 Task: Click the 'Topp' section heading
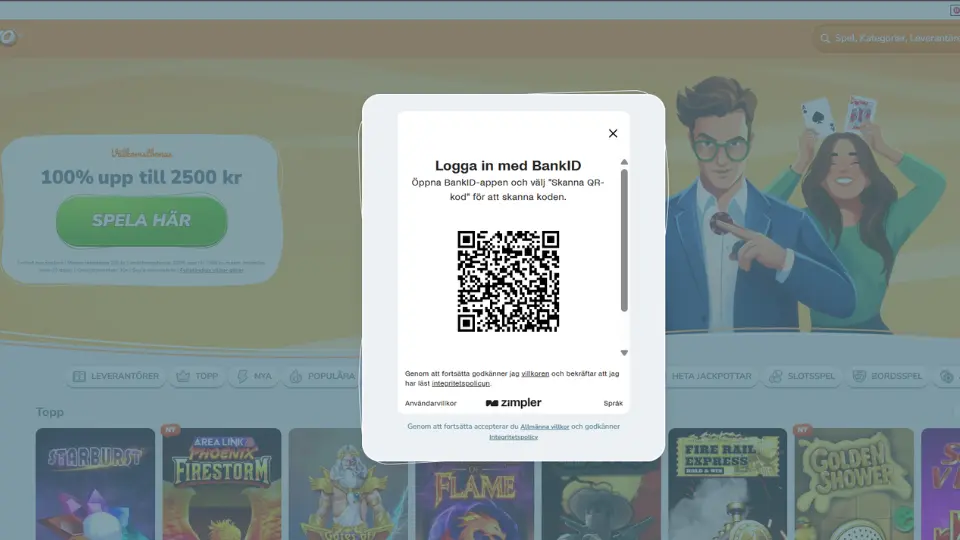50,412
